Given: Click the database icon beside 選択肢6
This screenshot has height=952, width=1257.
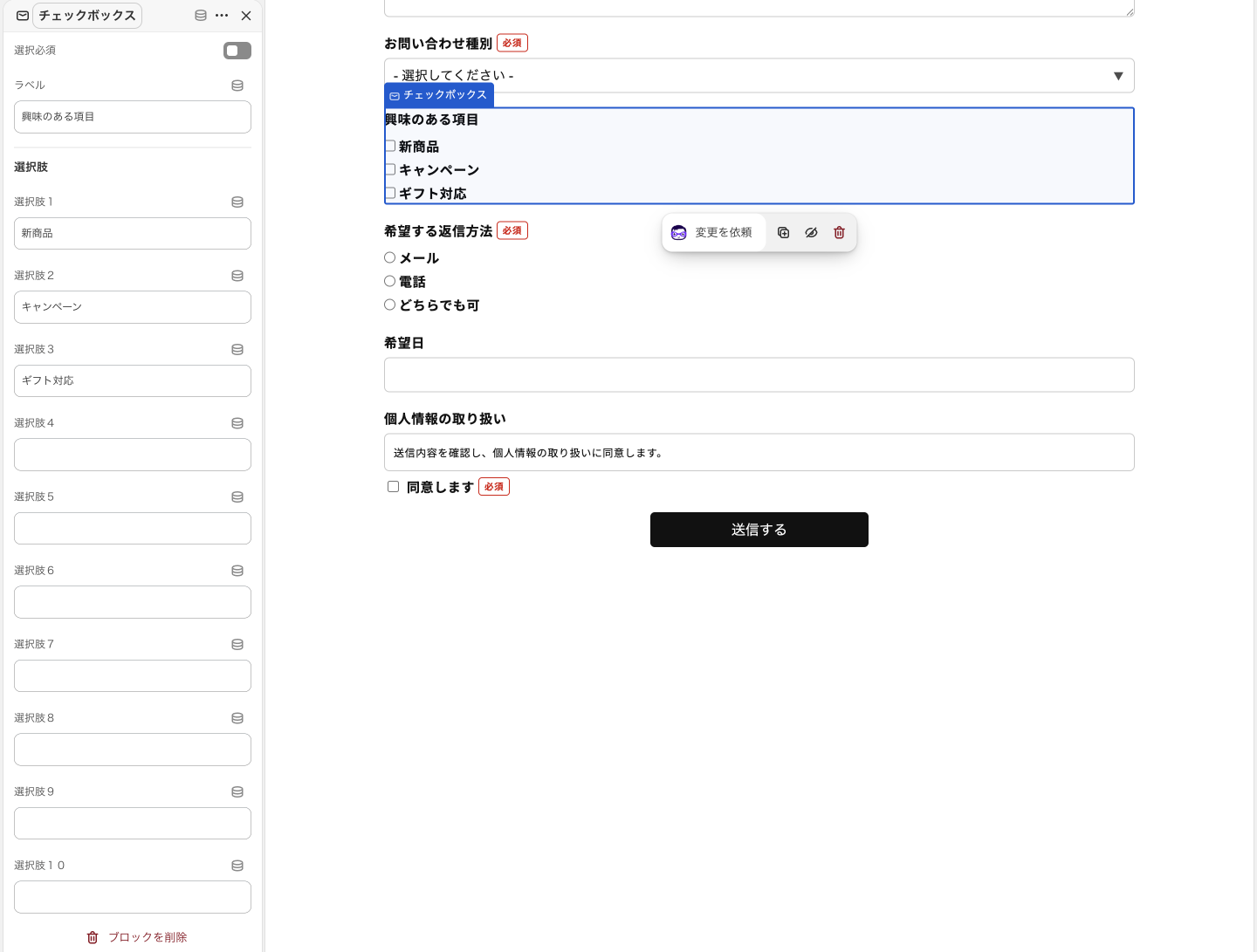Looking at the screenshot, I should pyautogui.click(x=237, y=571).
